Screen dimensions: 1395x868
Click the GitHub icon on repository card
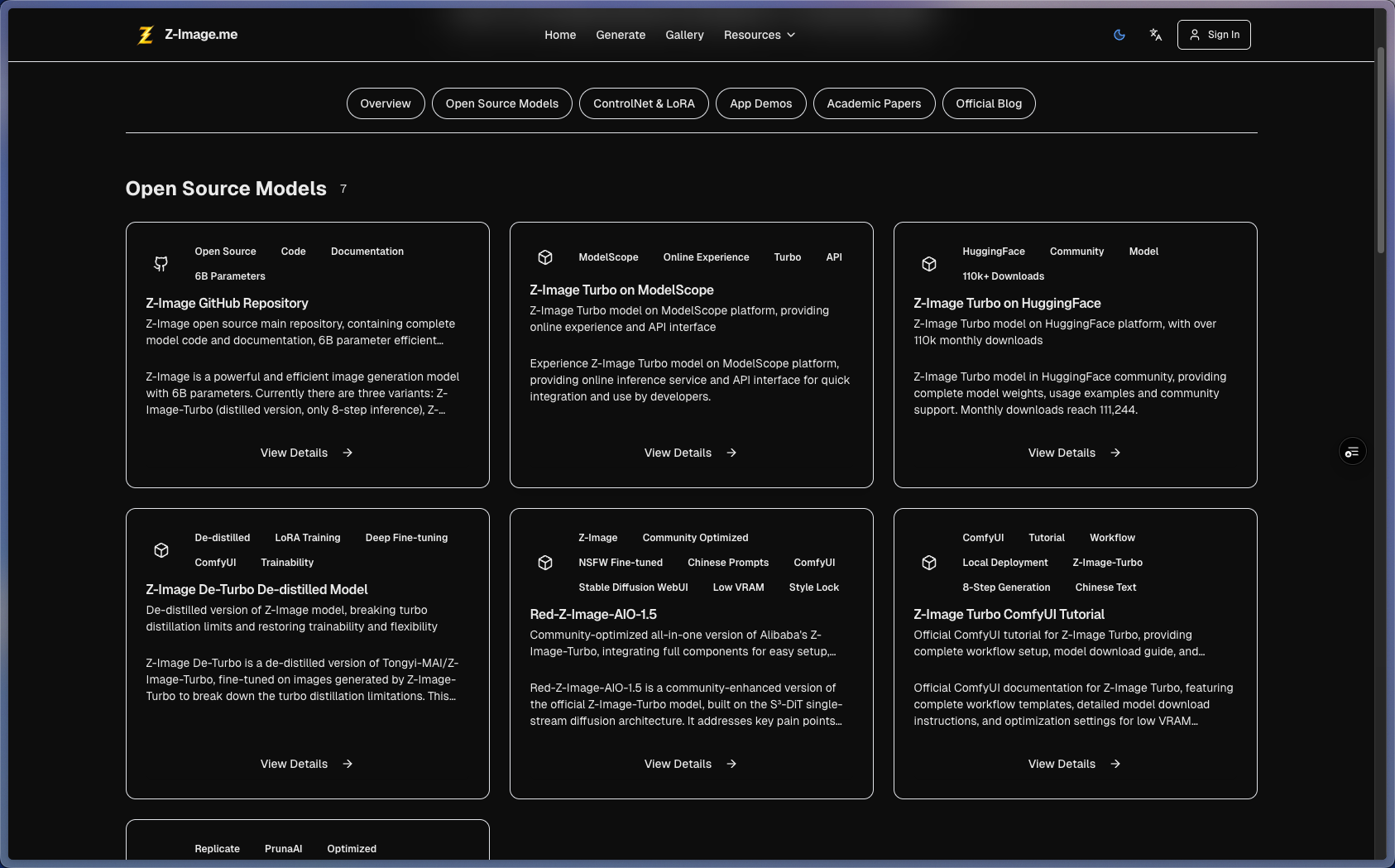point(161,264)
